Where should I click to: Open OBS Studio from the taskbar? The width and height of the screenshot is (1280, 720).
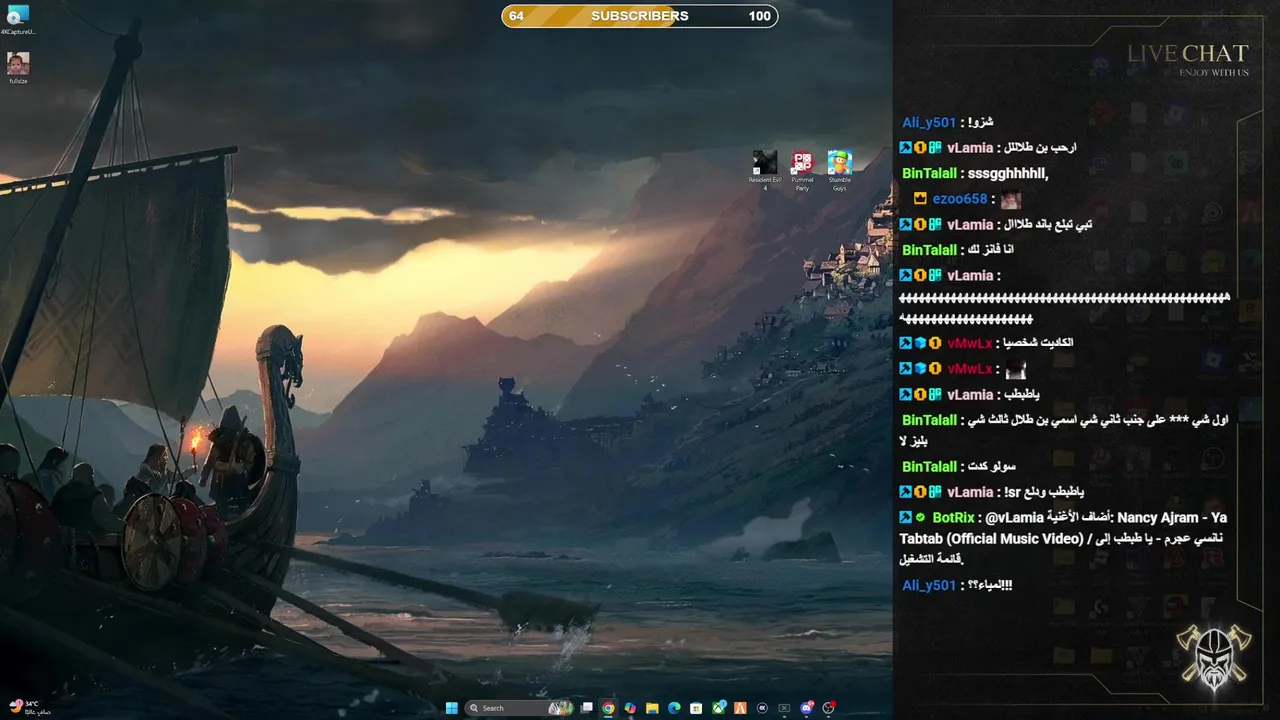(x=829, y=708)
